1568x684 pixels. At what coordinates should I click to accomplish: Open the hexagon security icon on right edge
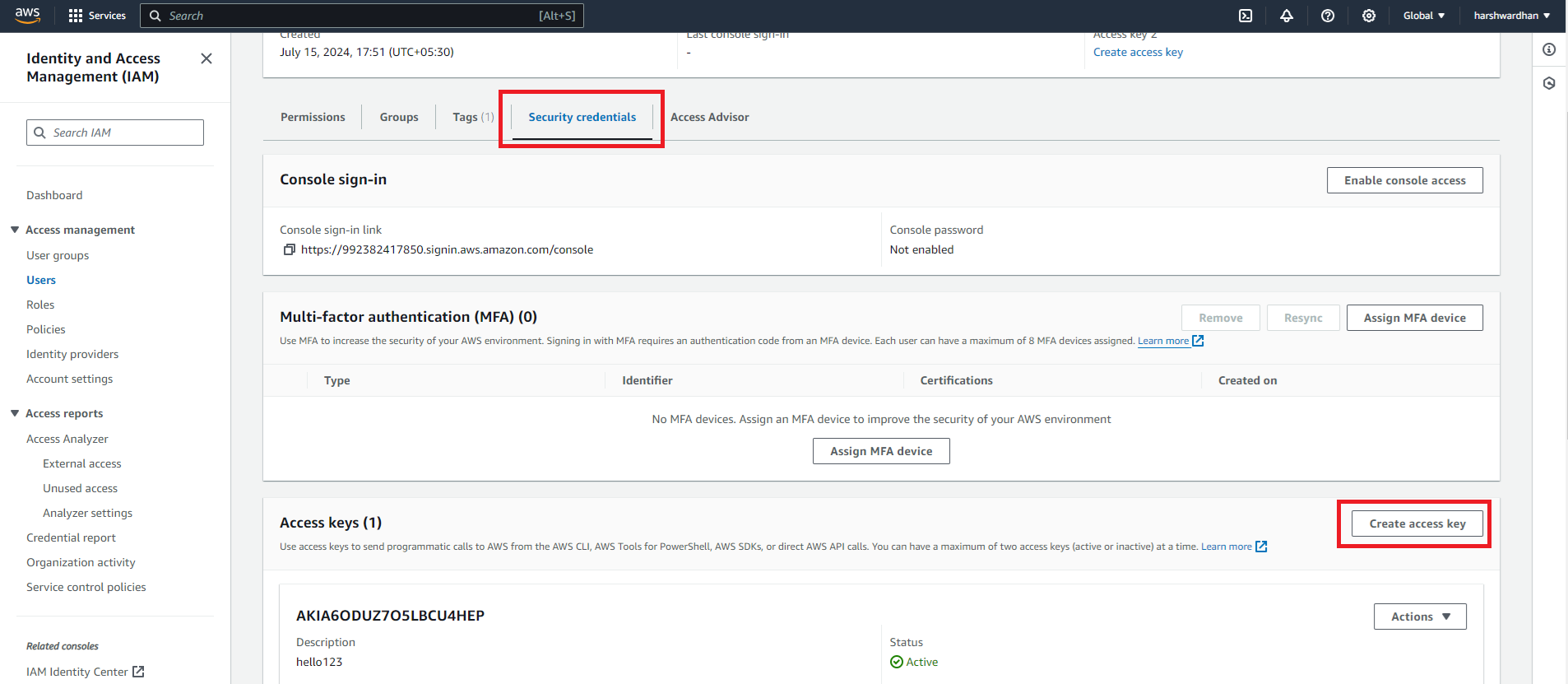[1549, 83]
